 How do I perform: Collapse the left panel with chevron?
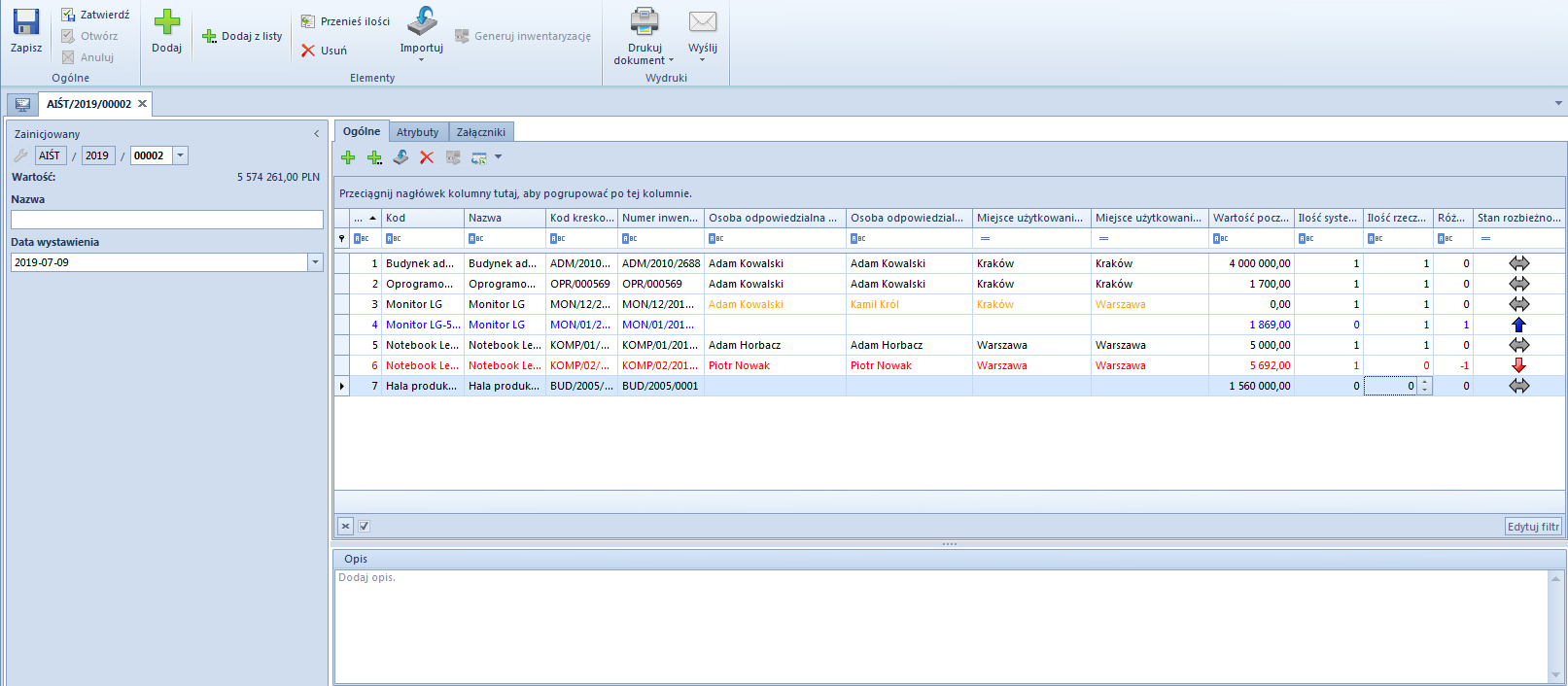coord(316,134)
